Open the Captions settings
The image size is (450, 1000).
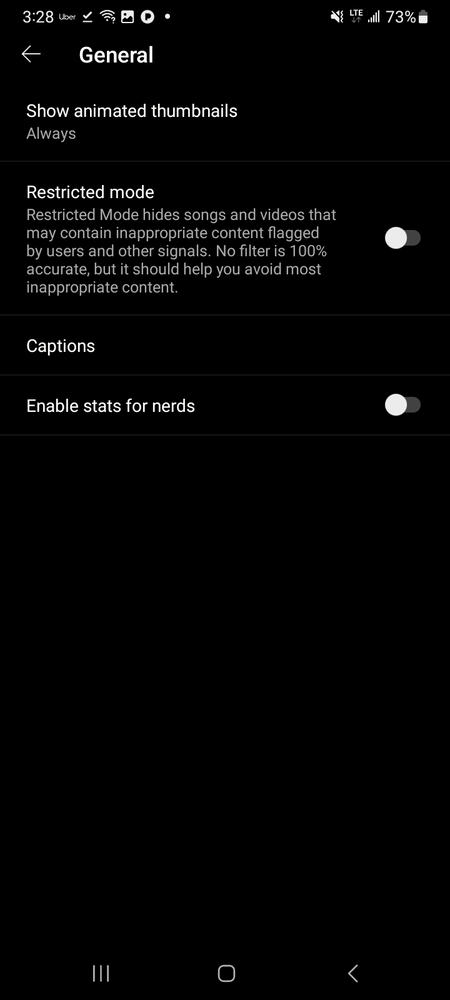[225, 346]
